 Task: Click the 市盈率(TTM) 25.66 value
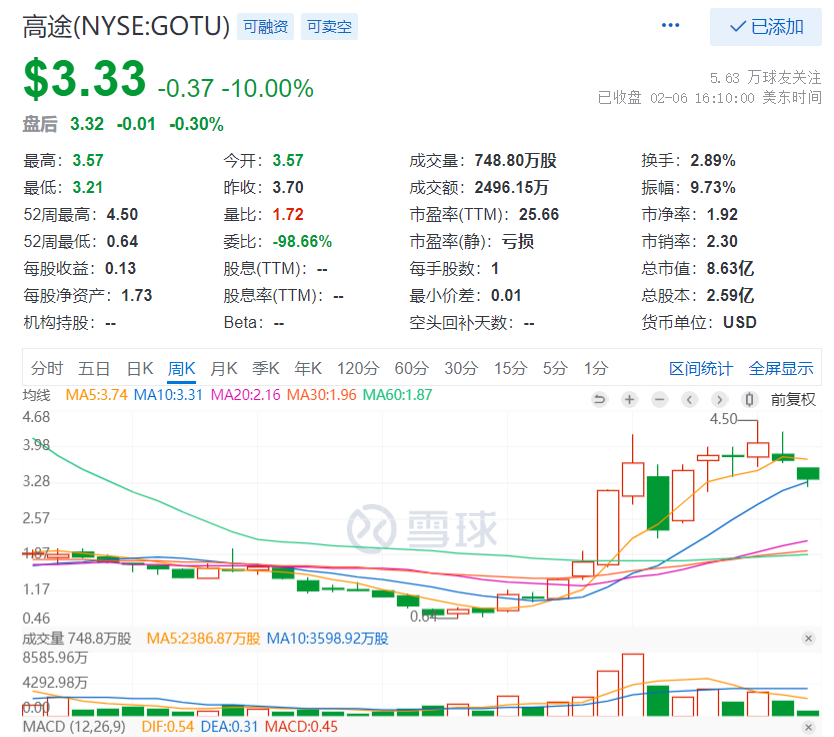539,214
